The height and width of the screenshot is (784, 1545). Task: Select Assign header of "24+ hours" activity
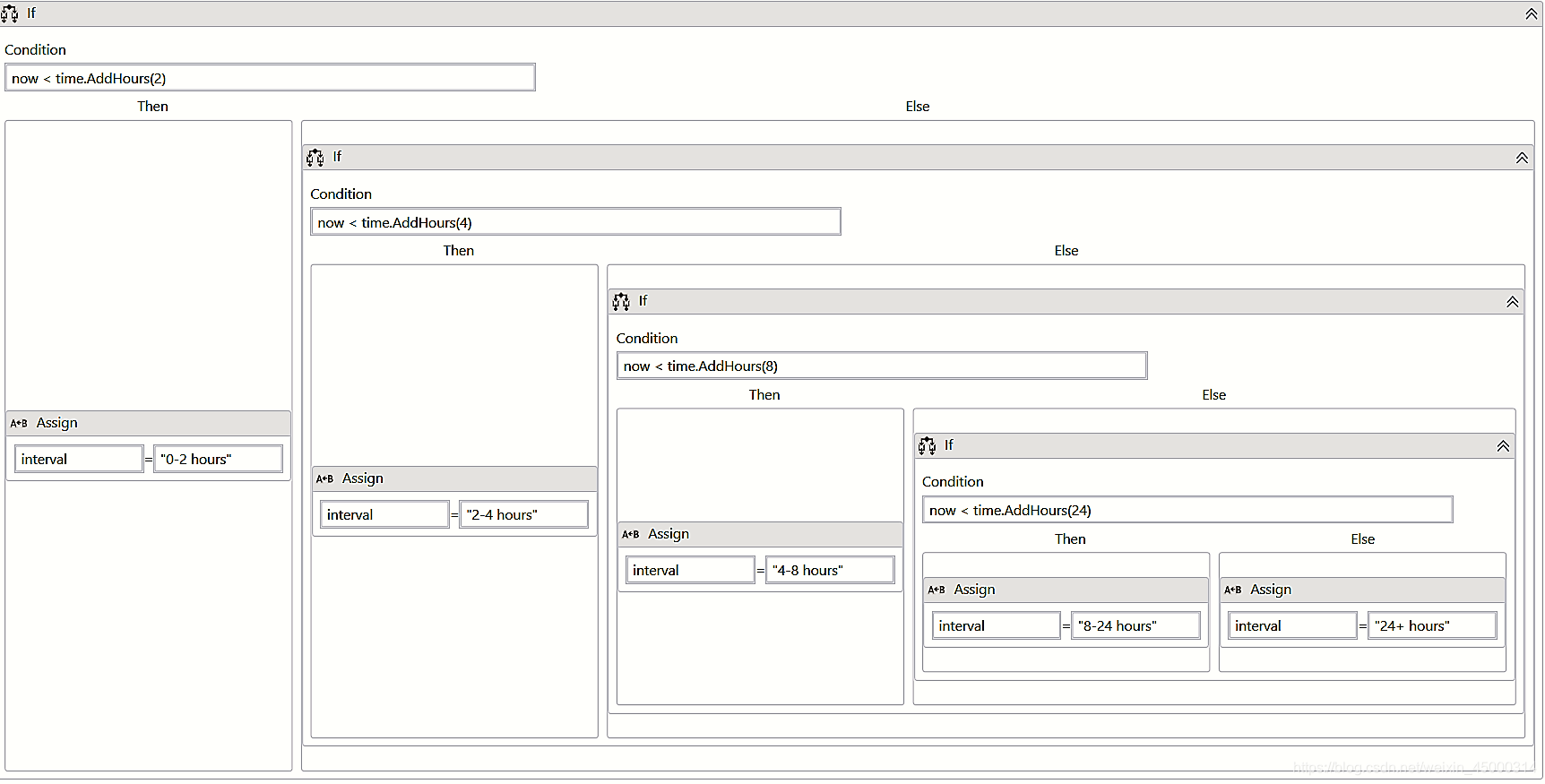[x=1362, y=590]
